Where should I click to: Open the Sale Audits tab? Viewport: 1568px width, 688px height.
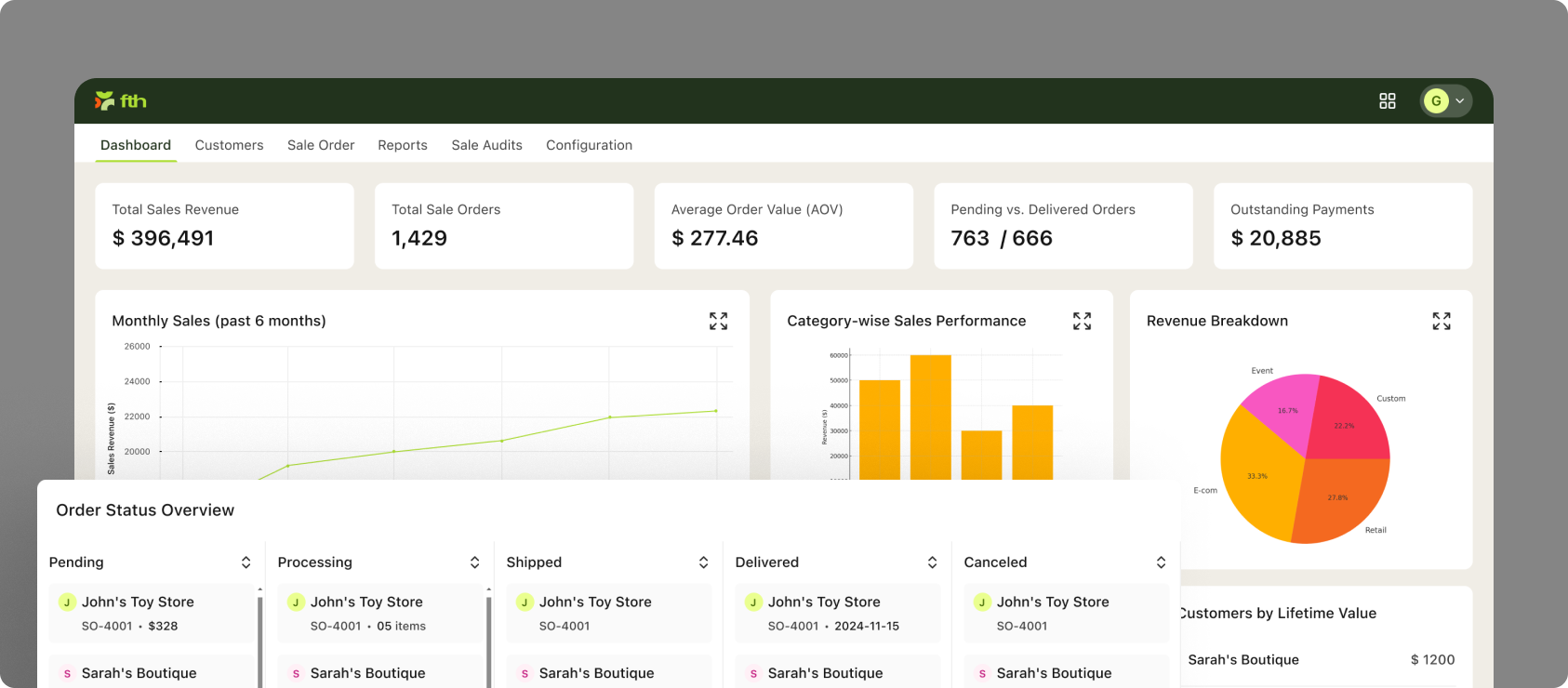pos(486,145)
